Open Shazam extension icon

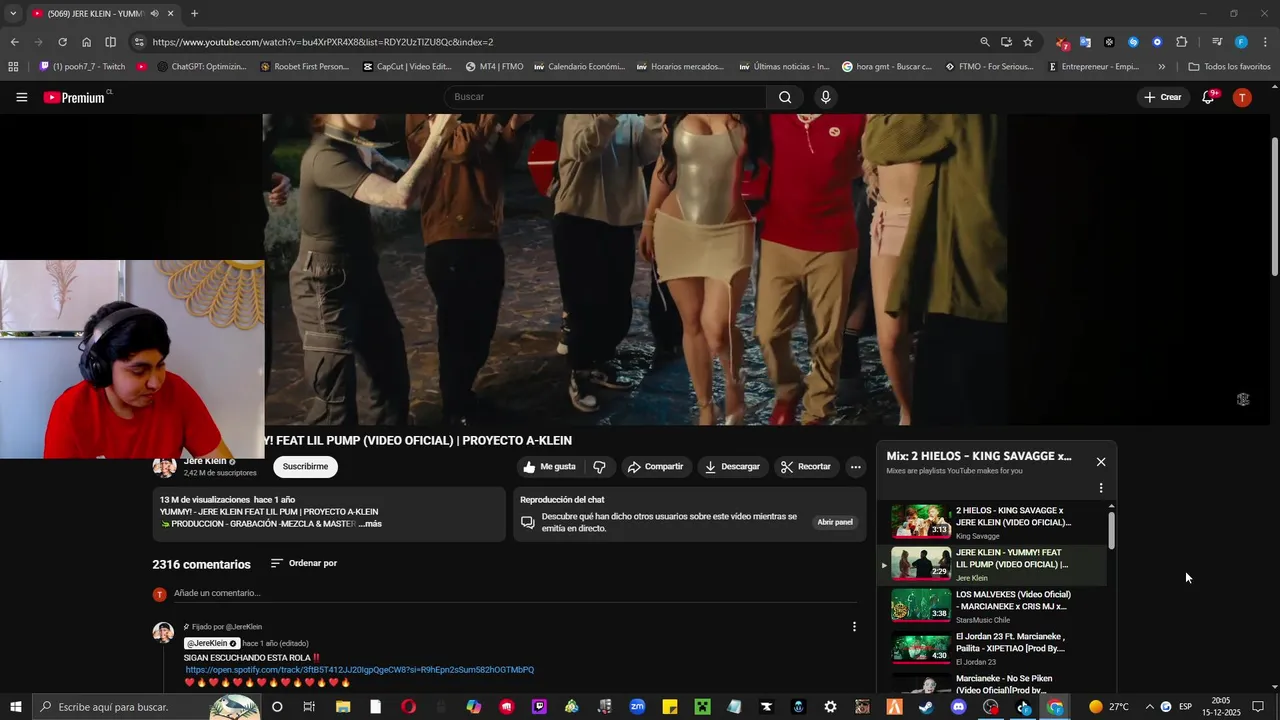pos(1133,42)
